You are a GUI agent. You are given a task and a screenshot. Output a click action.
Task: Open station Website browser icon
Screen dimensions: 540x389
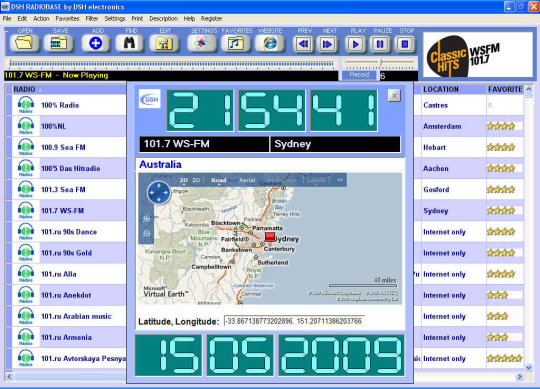pyautogui.click(x=270, y=43)
